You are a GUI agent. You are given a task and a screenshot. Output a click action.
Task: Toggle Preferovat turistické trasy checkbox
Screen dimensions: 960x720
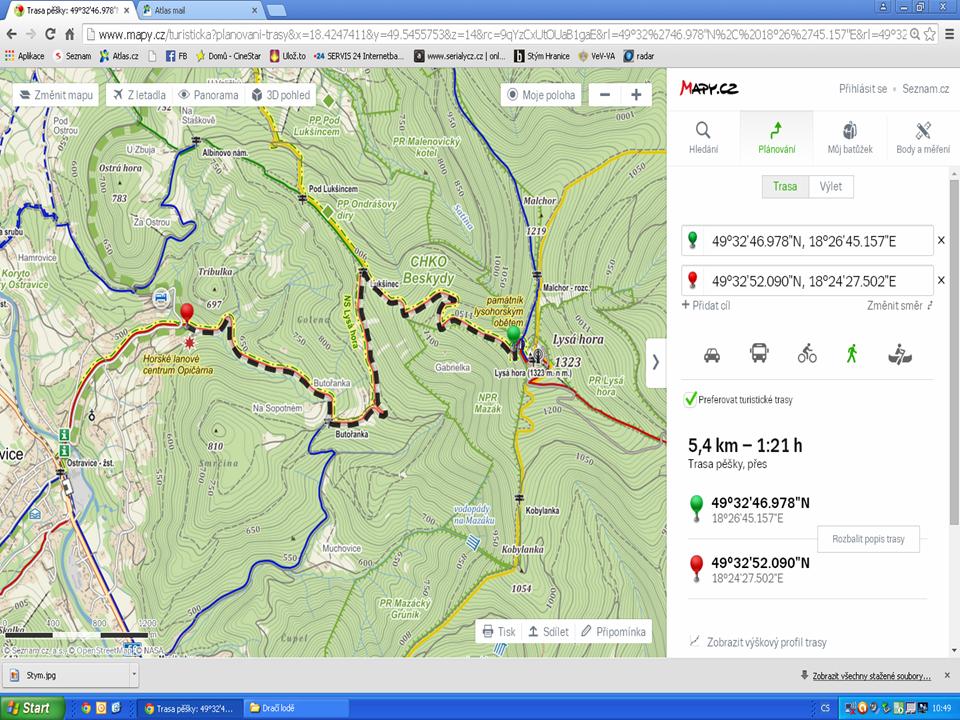tap(690, 399)
